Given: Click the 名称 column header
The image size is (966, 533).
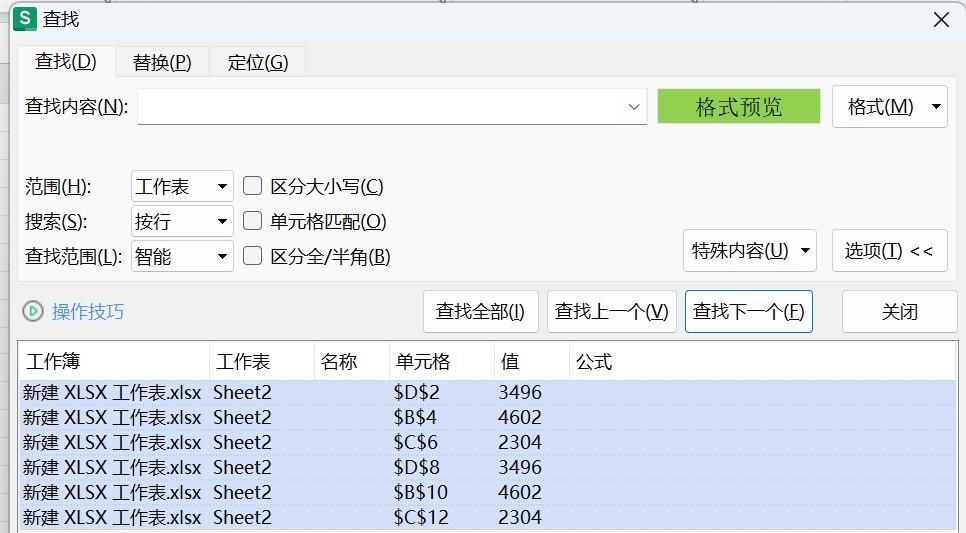Looking at the screenshot, I should [x=352, y=361].
